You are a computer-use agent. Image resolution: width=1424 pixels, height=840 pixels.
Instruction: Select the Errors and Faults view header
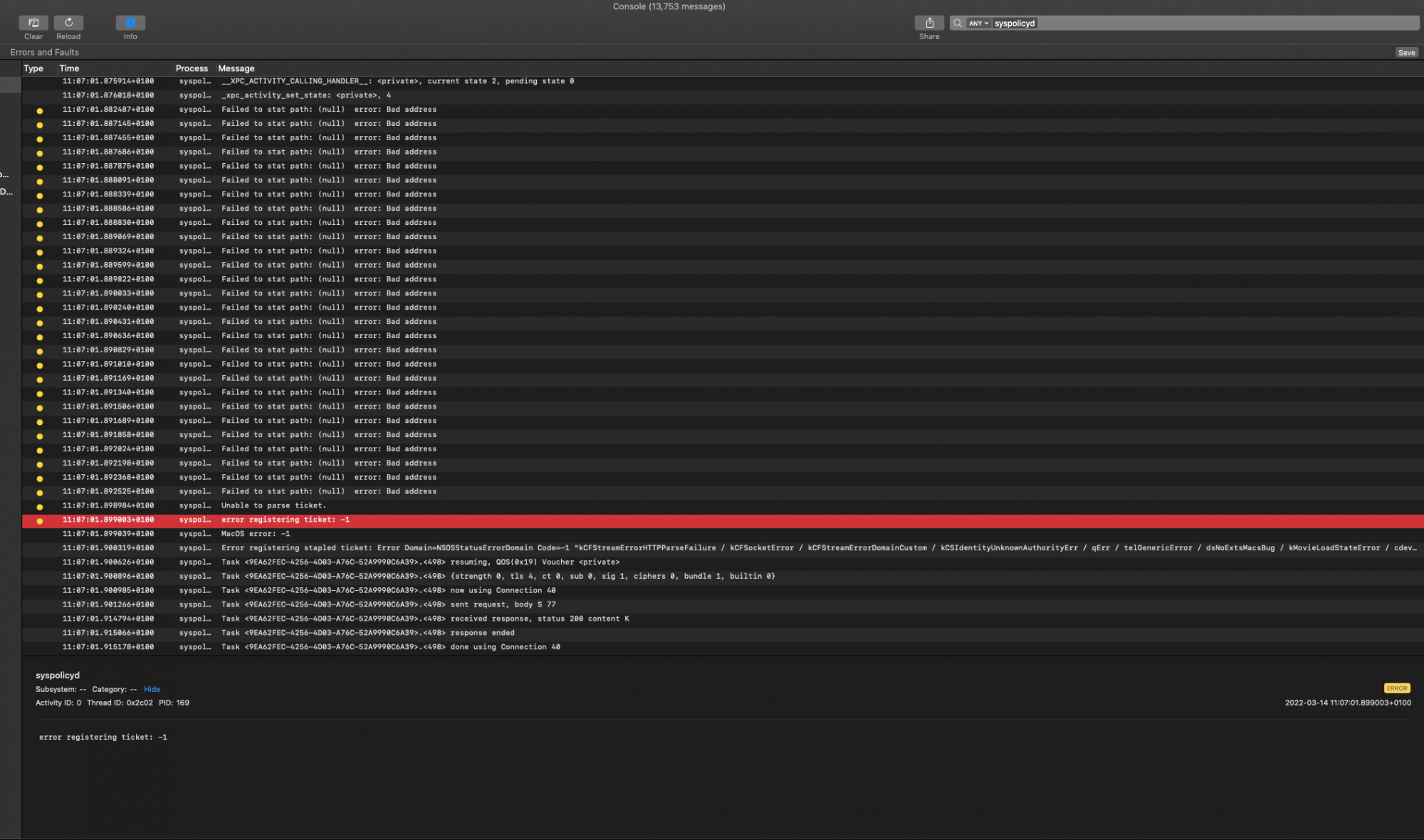tap(44, 52)
